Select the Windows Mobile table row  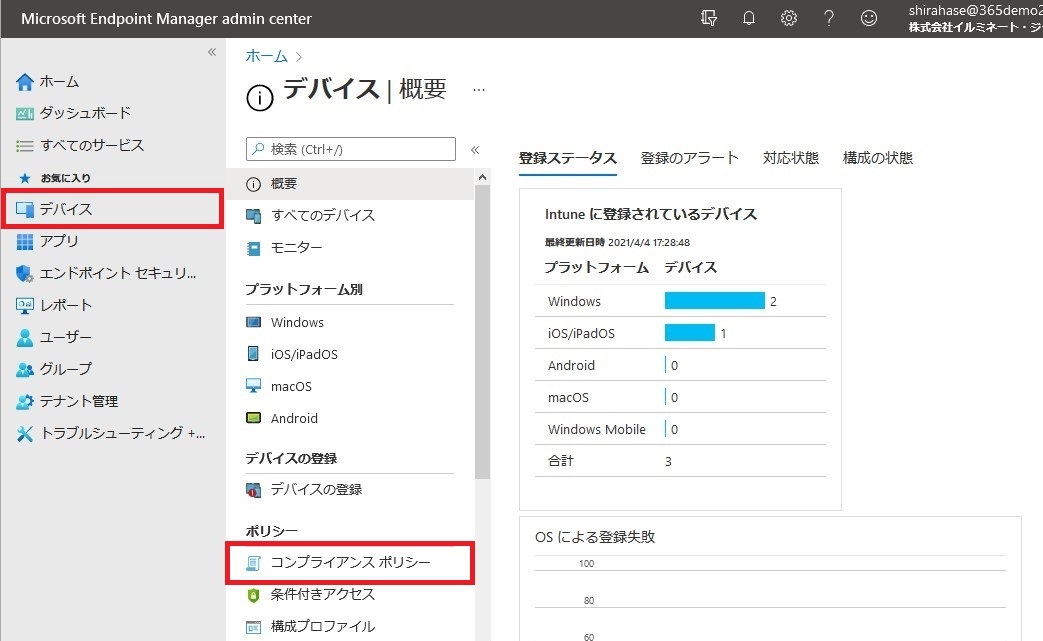(680, 430)
